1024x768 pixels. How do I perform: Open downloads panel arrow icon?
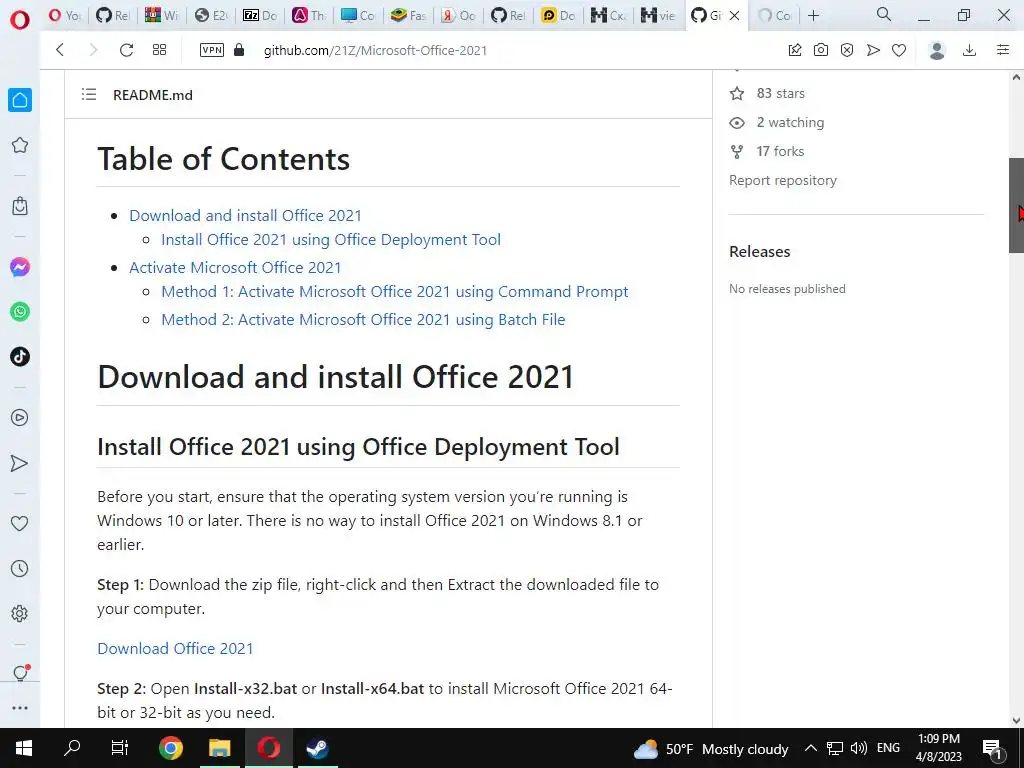click(970, 50)
